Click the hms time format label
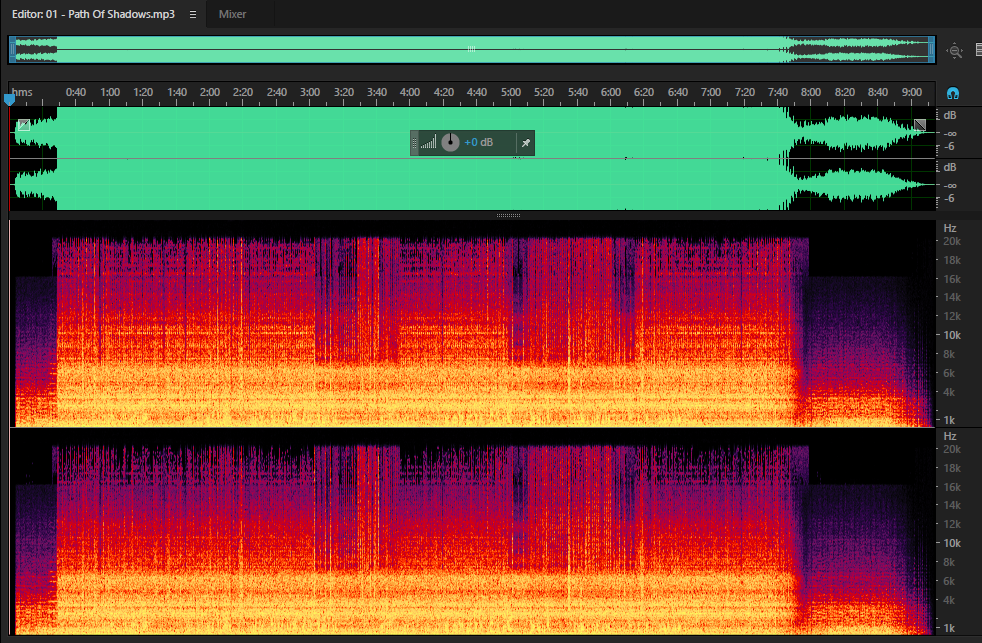Image resolution: width=982 pixels, height=643 pixels. pos(22,92)
